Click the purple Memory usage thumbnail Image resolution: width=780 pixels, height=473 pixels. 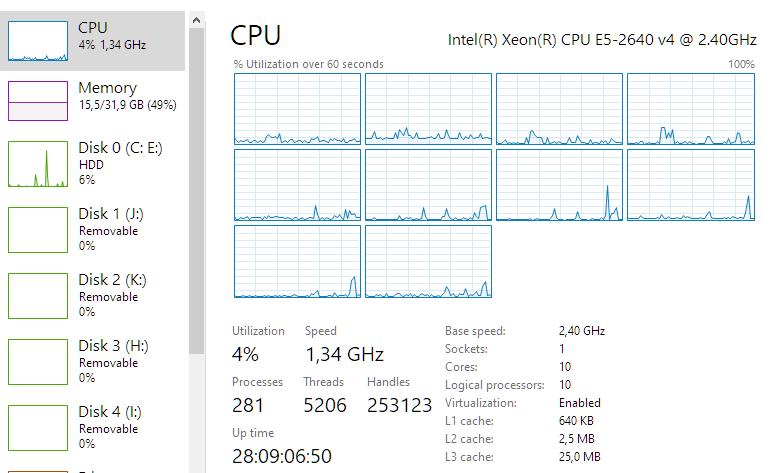(x=36, y=100)
